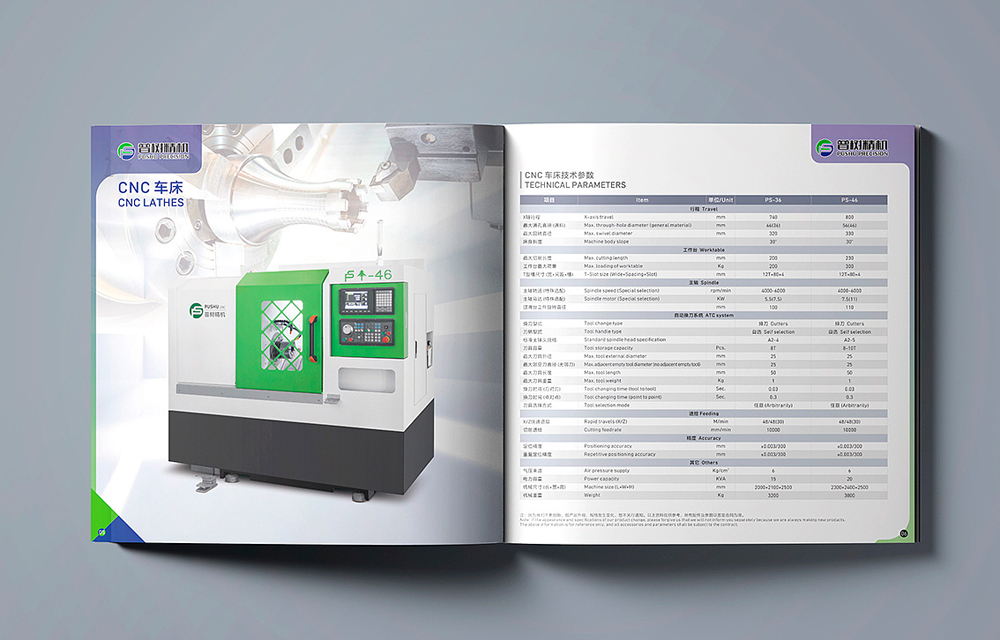Select the PS-36 column header
Viewport: 1000px width, 640px height.
(773, 200)
